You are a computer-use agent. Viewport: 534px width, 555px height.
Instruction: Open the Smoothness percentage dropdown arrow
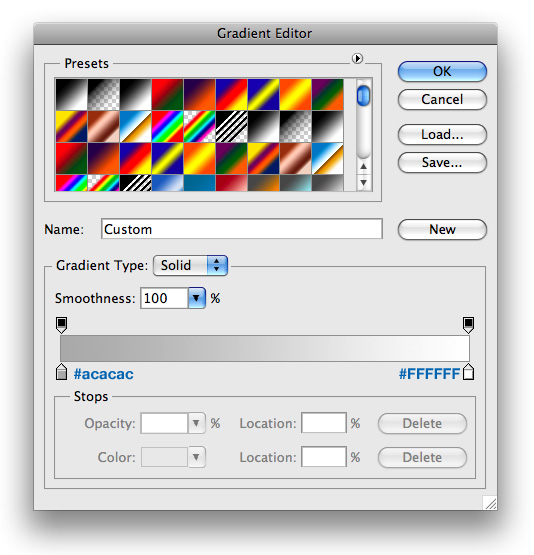196,298
